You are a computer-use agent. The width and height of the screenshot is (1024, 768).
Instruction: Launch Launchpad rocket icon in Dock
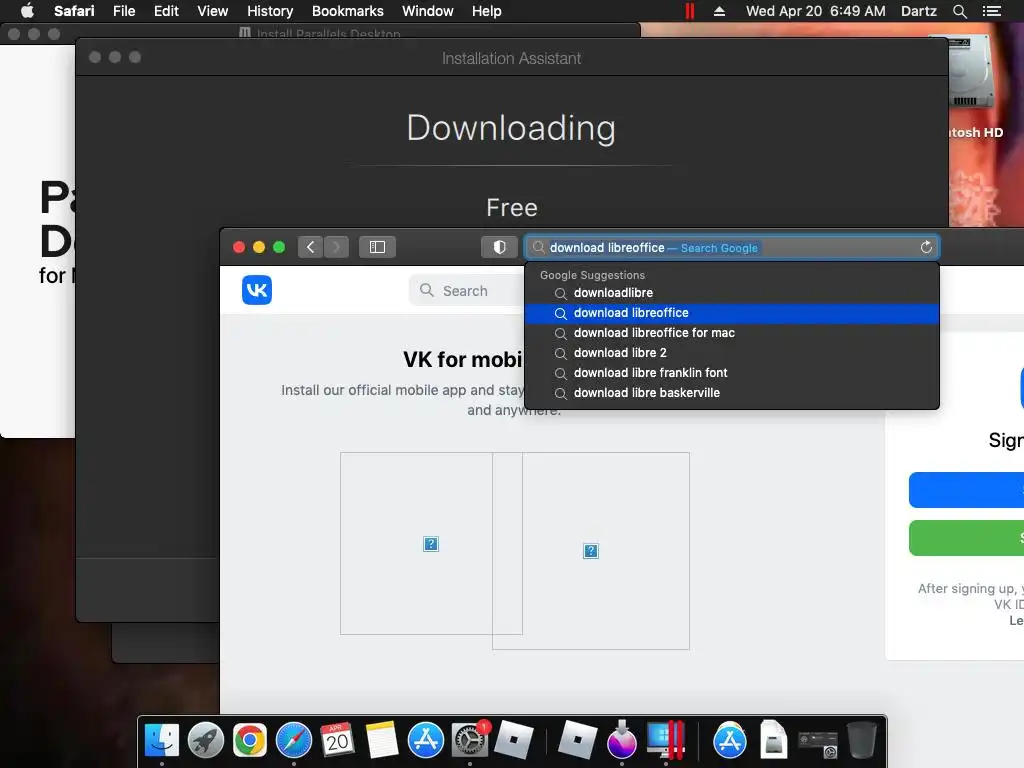(x=206, y=741)
